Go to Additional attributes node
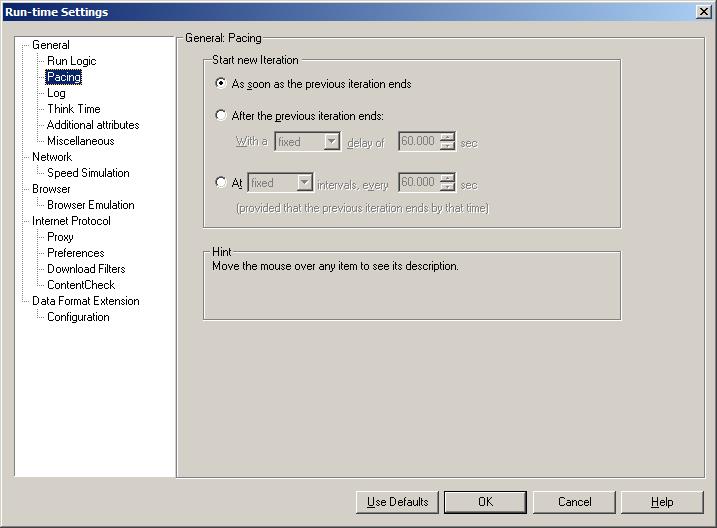Screen dimensions: 717x528 point(93,125)
